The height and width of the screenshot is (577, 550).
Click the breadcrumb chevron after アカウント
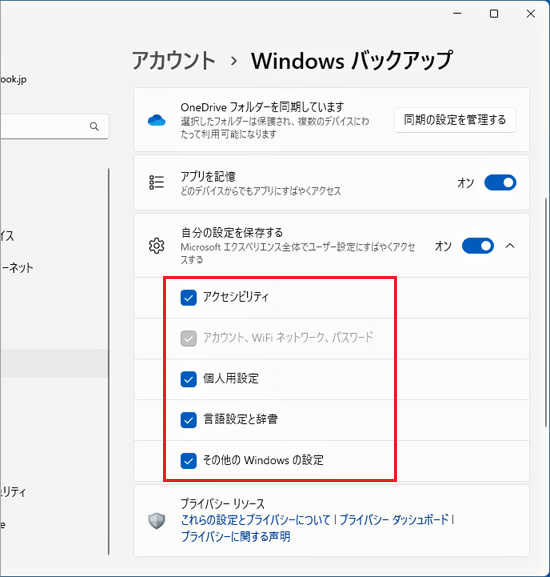(x=234, y=61)
